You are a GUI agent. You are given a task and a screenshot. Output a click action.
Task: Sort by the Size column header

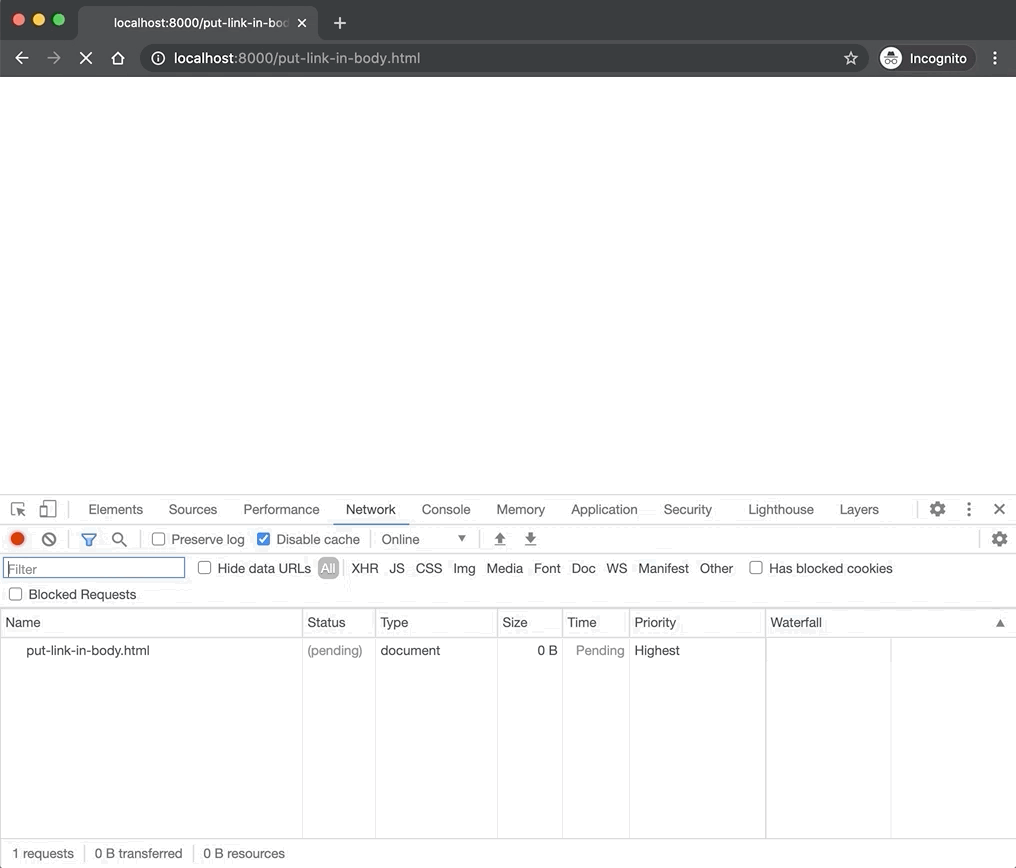[530, 622]
